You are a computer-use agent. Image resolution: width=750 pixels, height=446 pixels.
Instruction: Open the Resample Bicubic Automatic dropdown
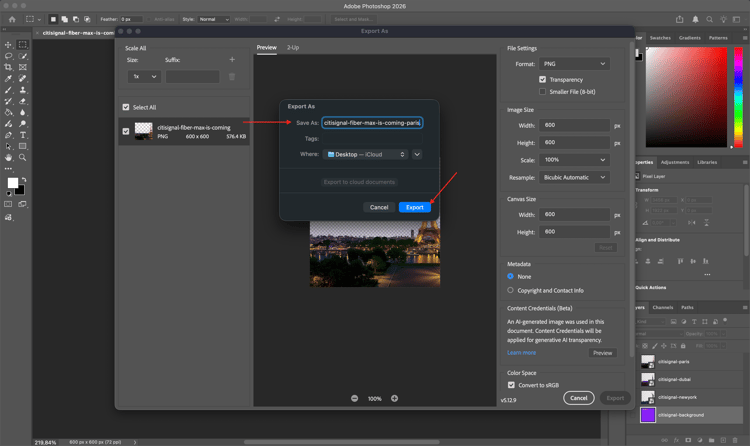574,177
